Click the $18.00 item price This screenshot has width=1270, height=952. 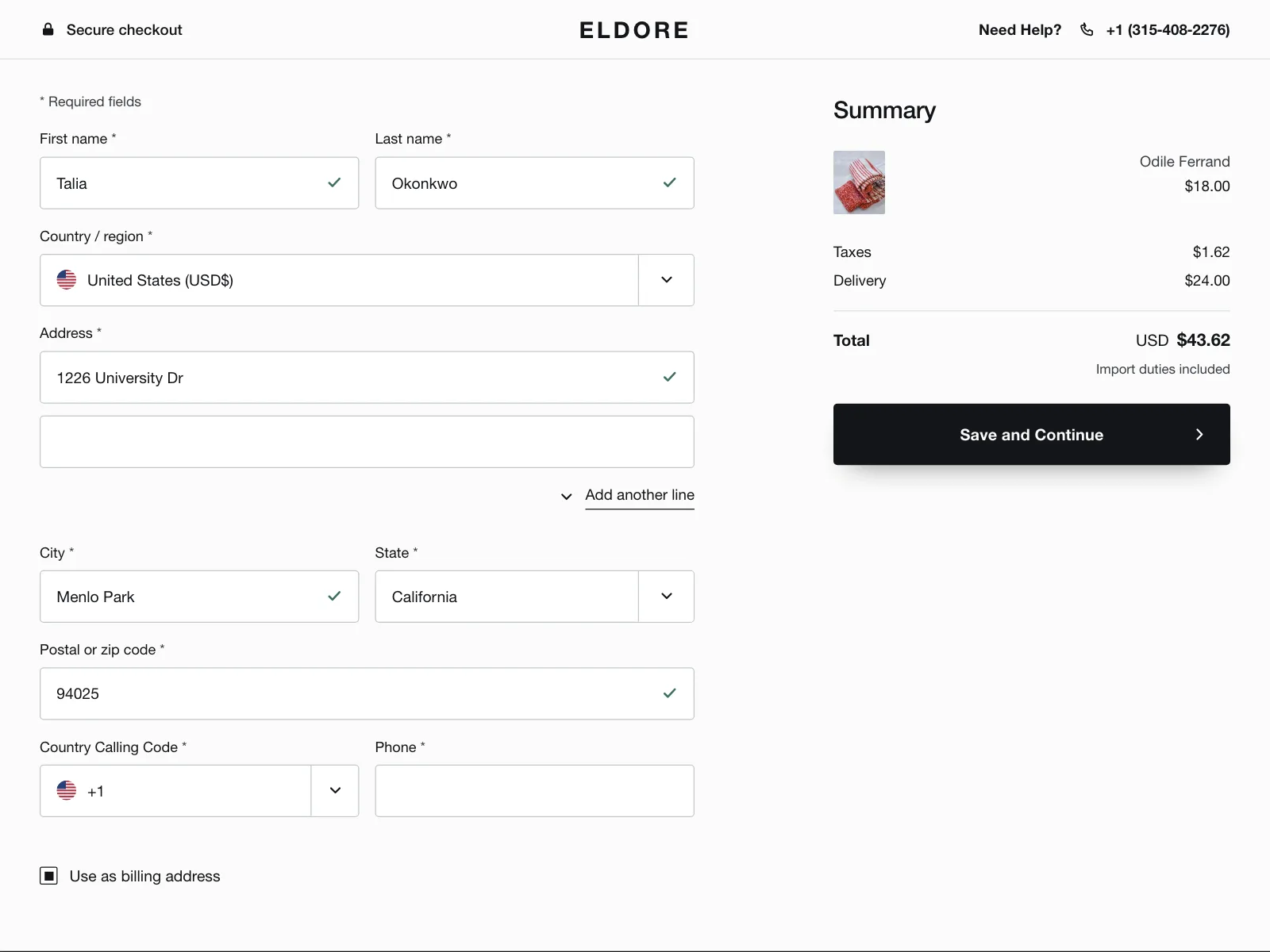(1207, 186)
